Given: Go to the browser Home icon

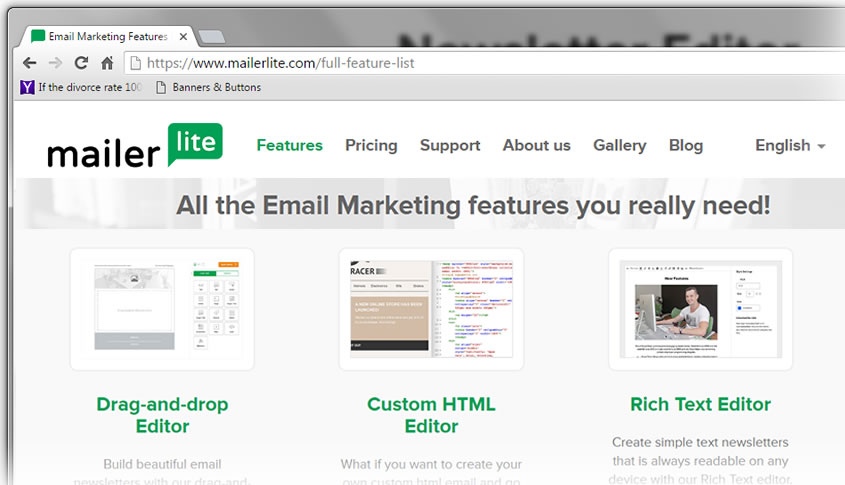Looking at the screenshot, I should (107, 63).
